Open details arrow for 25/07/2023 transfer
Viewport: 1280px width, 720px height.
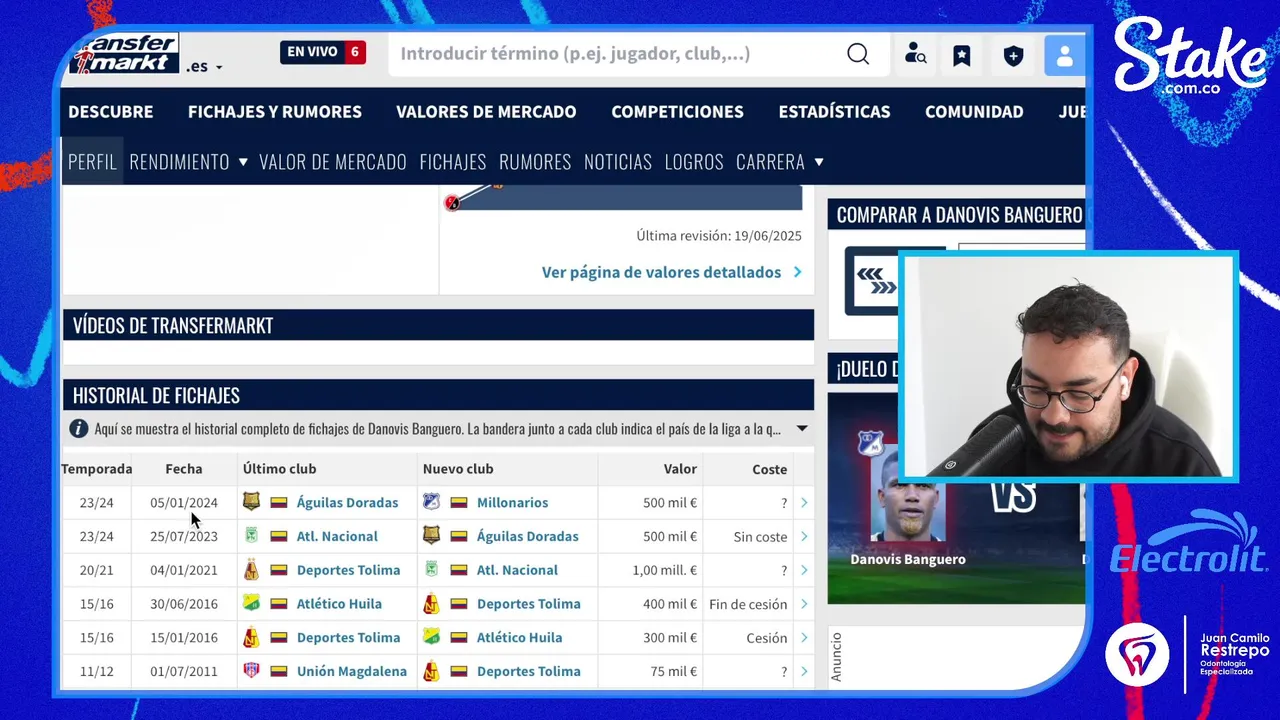tap(804, 537)
